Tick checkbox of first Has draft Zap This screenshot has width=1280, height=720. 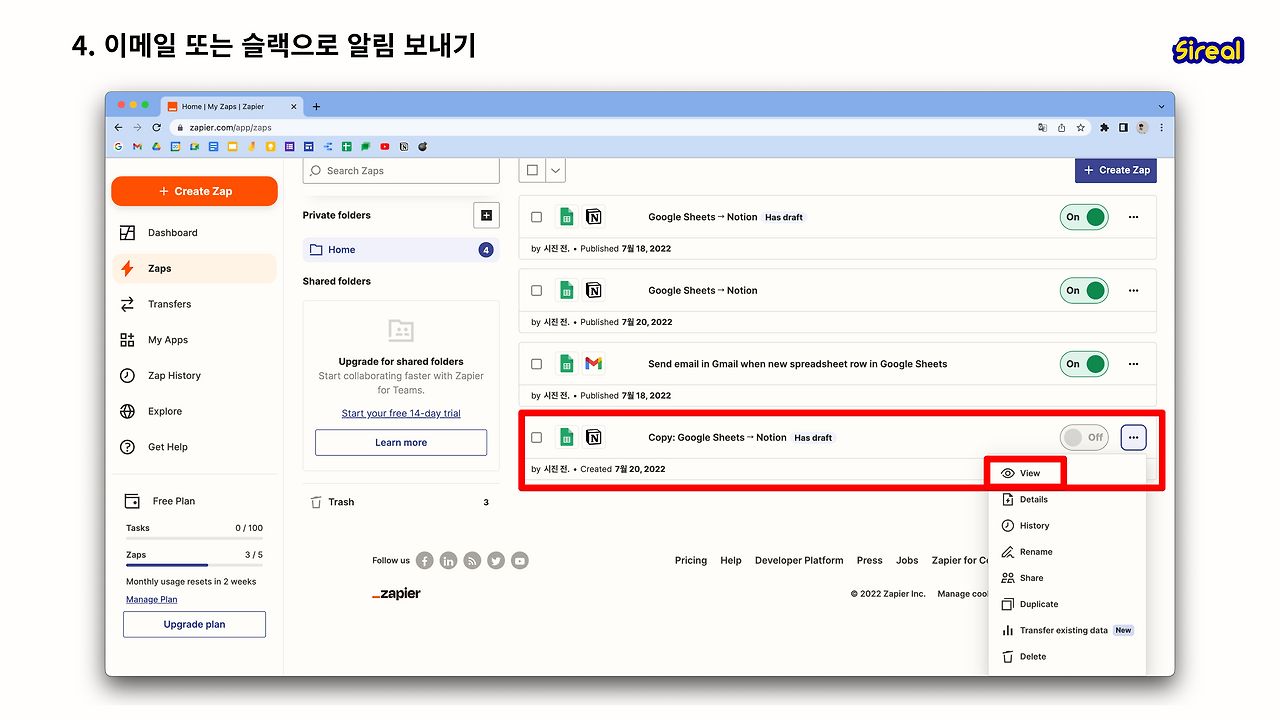pos(537,217)
